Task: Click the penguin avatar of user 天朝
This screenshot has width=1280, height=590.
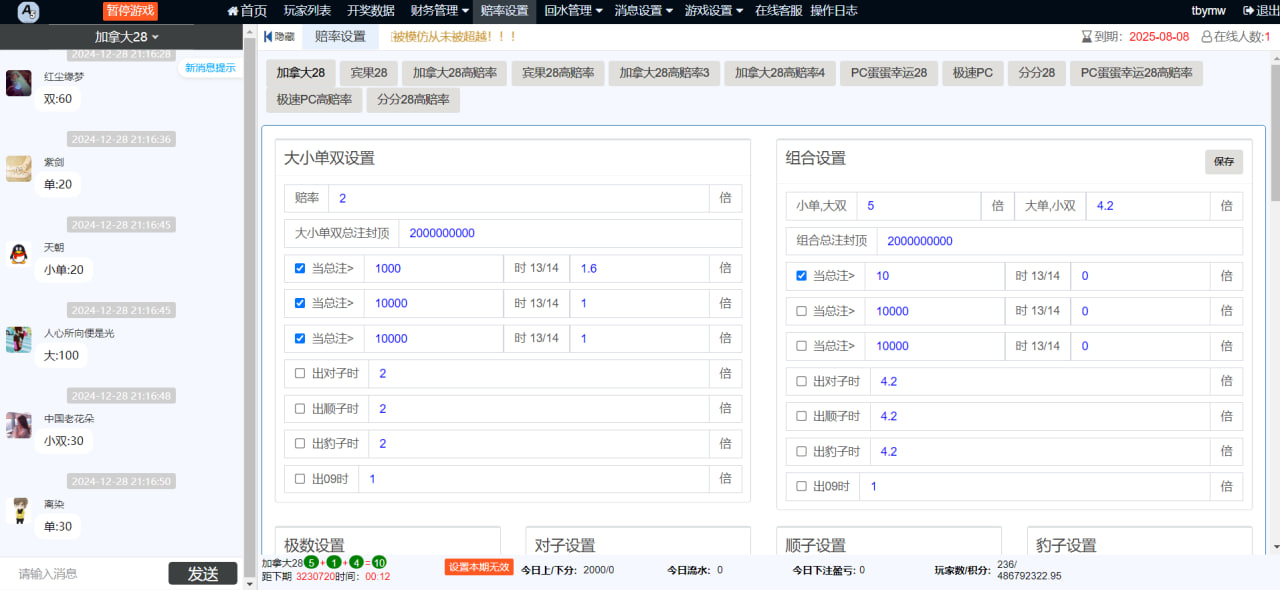Action: click(18, 255)
